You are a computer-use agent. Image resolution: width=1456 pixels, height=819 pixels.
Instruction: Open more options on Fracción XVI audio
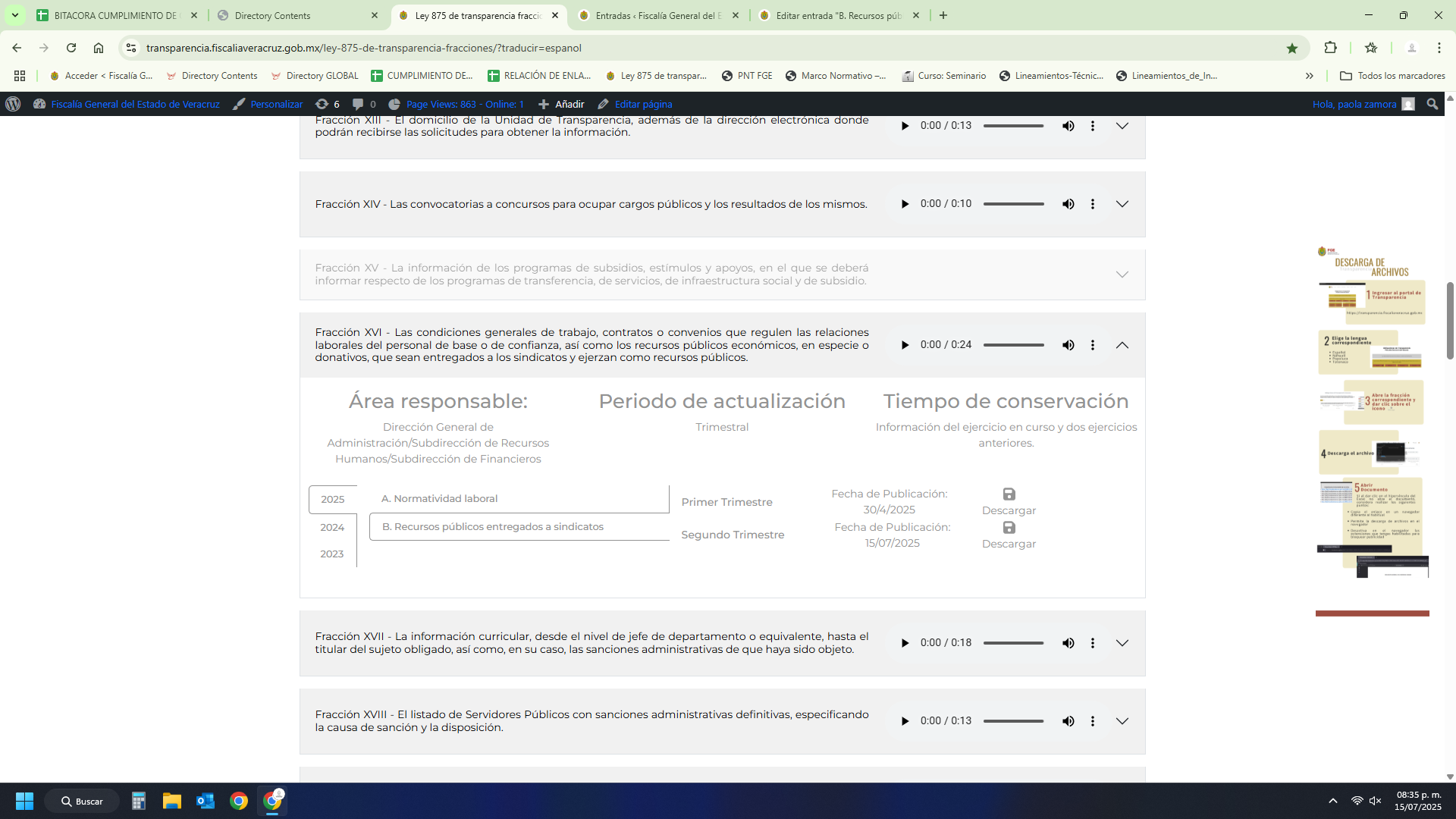1092,345
